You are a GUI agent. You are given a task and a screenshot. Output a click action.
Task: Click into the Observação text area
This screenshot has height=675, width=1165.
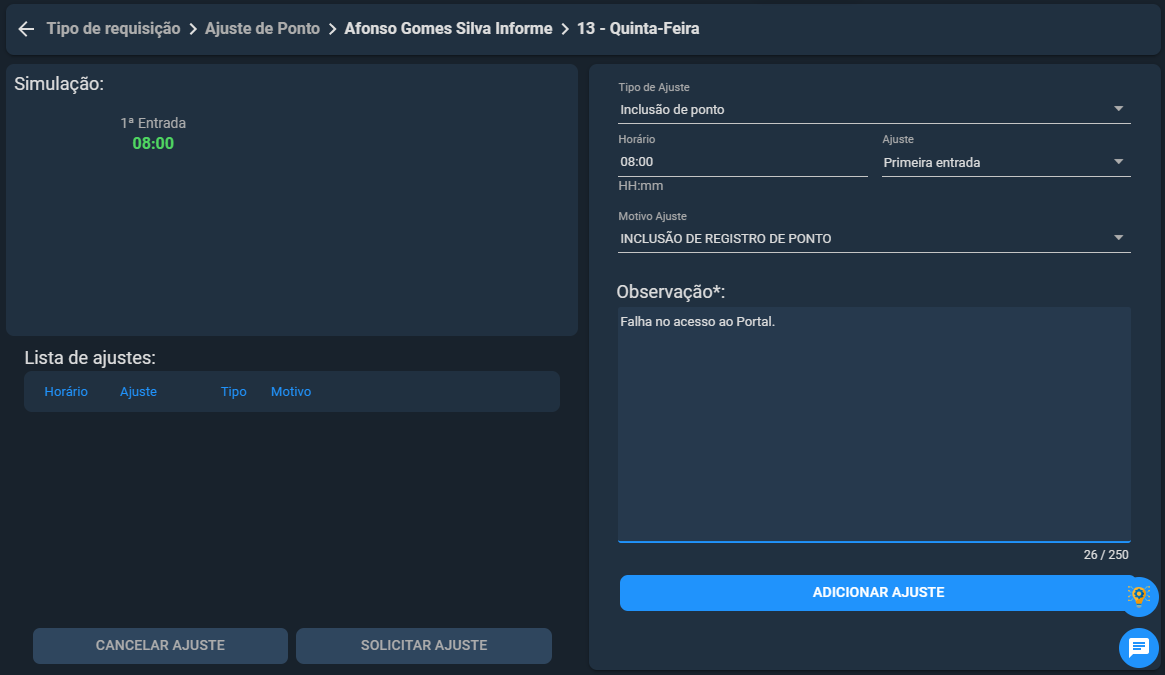pos(874,424)
